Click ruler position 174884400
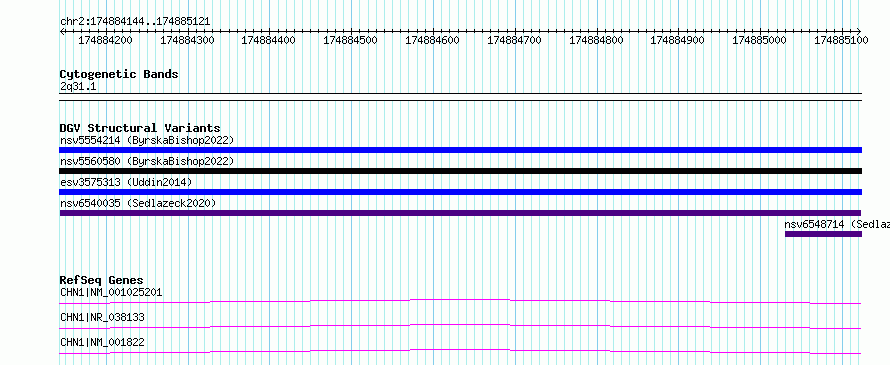 tap(268, 41)
